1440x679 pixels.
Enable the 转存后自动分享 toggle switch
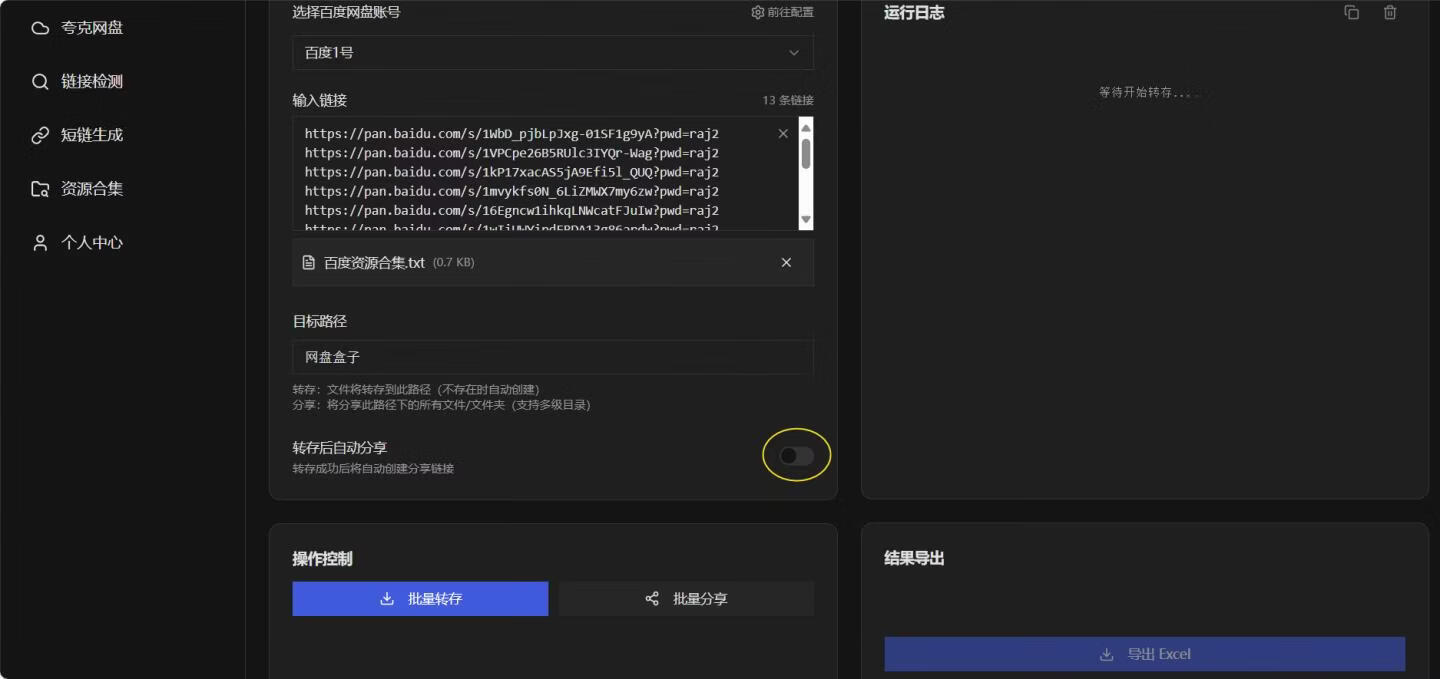click(797, 456)
